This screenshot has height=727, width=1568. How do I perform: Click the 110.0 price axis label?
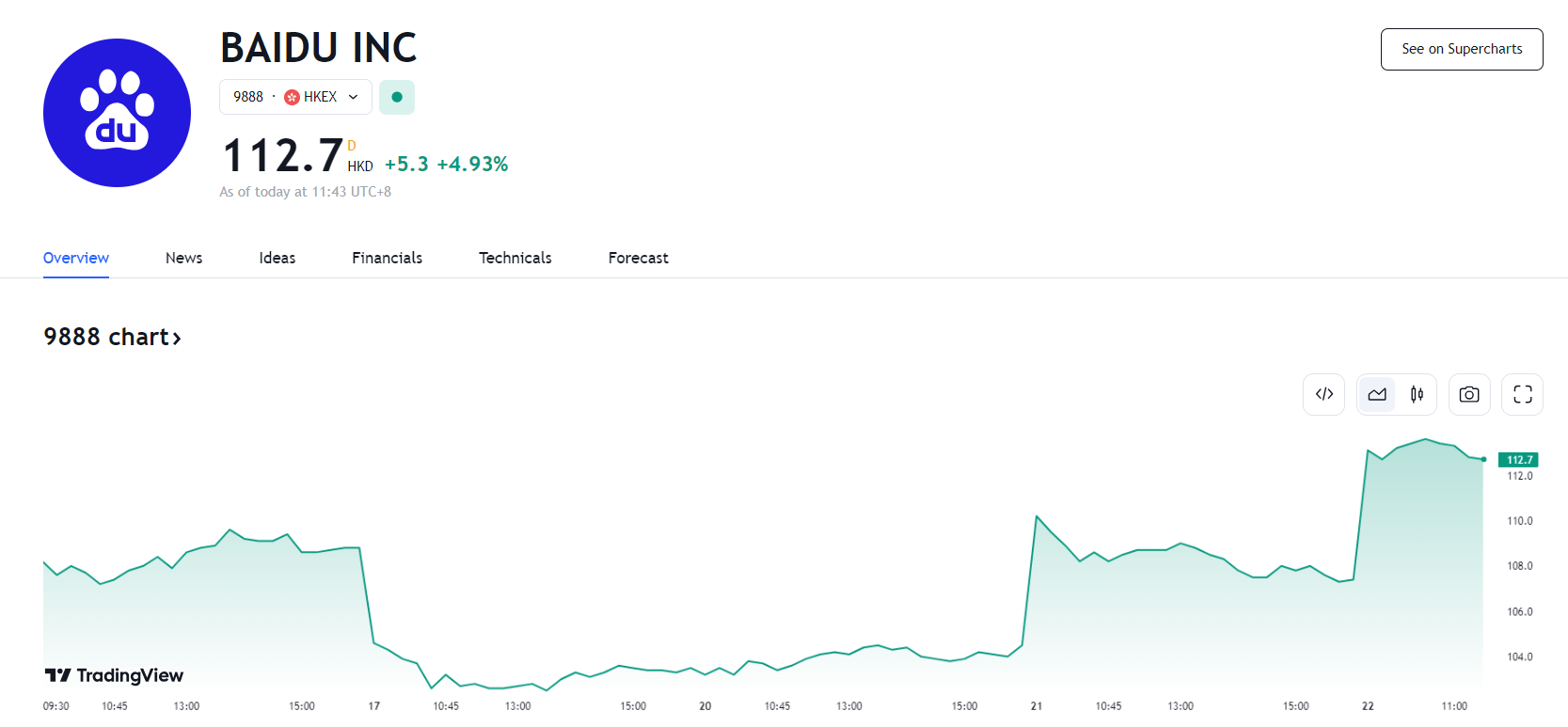tap(1520, 521)
